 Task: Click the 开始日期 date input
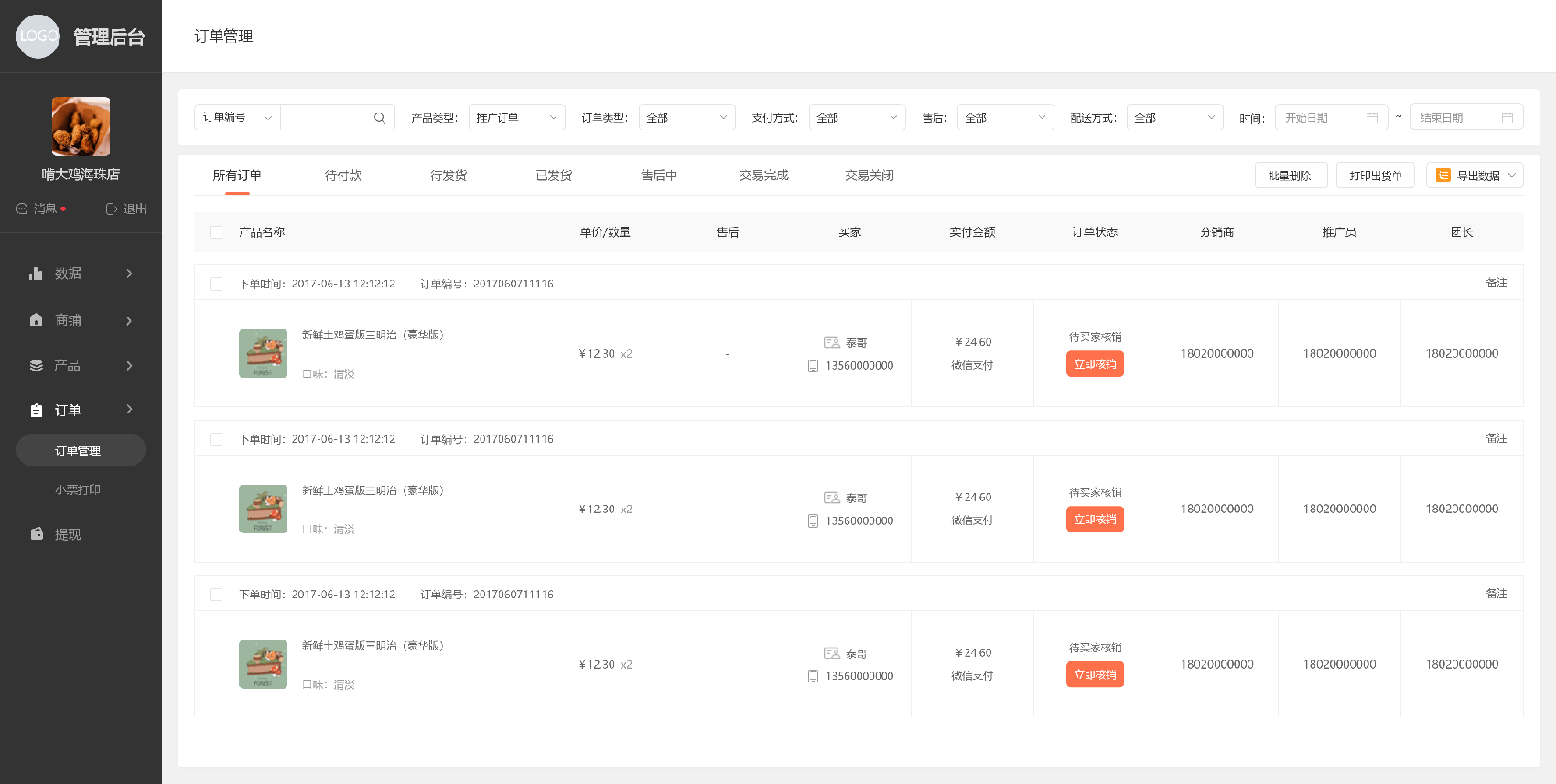pyautogui.click(x=1332, y=118)
